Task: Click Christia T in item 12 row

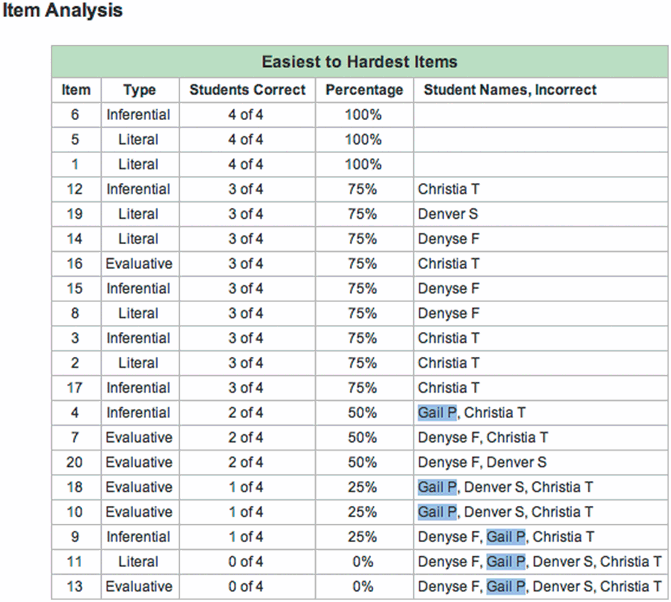Action: tap(449, 189)
